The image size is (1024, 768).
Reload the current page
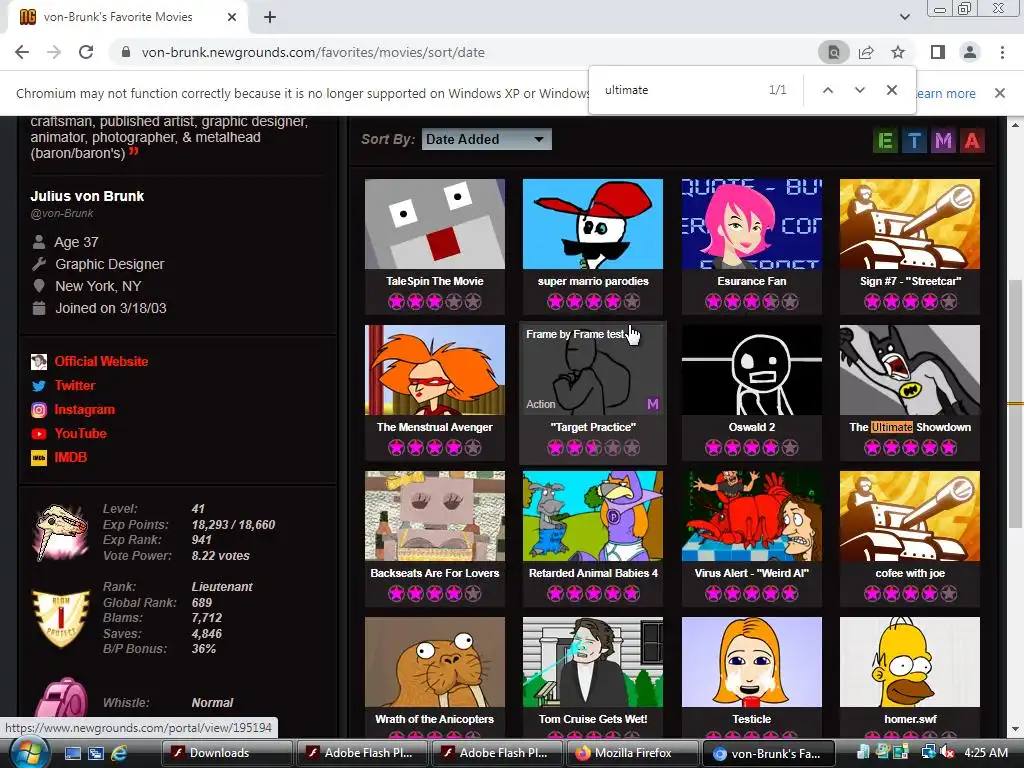coord(86,52)
